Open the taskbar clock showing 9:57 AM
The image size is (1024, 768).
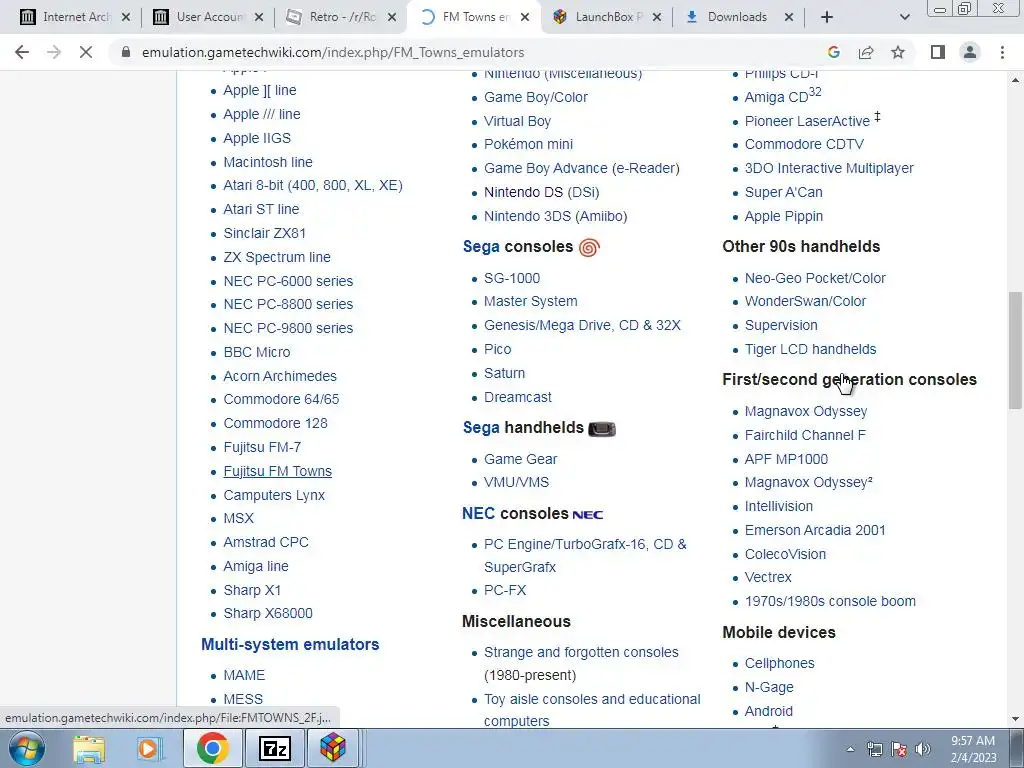pyautogui.click(x=973, y=749)
